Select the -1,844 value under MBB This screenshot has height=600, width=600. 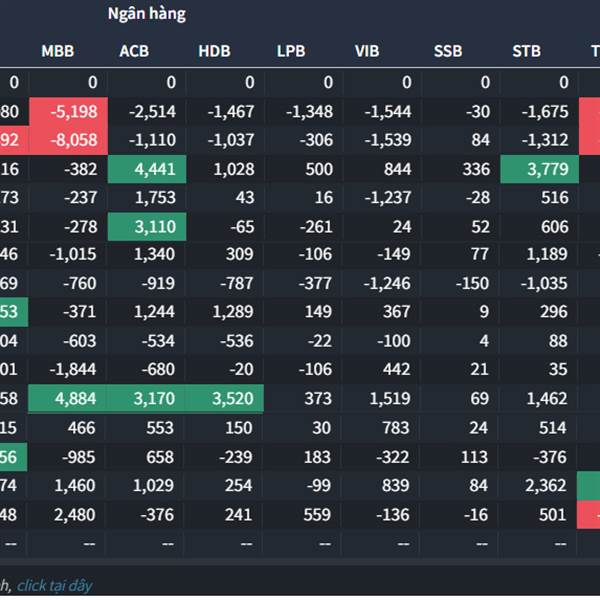pyautogui.click(x=73, y=369)
